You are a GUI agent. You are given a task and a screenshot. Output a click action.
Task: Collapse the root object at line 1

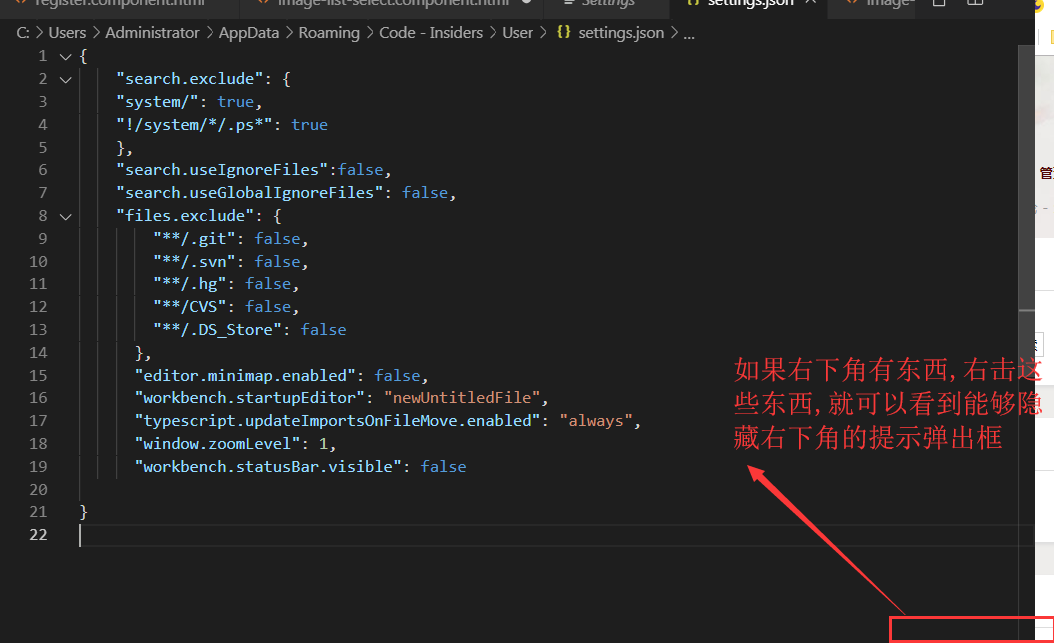tap(65, 56)
